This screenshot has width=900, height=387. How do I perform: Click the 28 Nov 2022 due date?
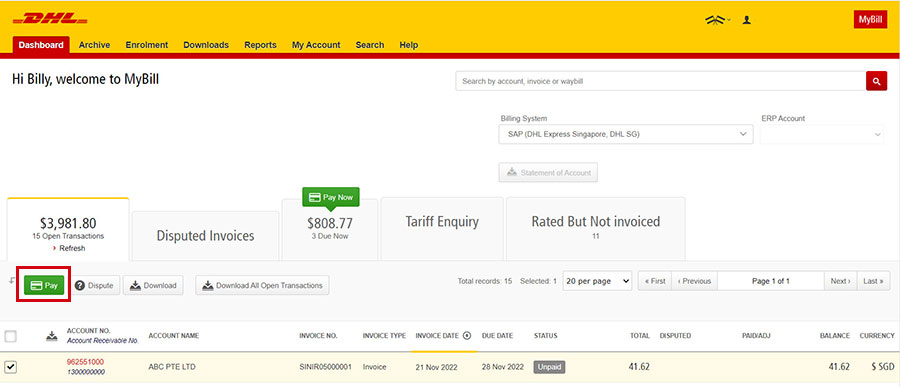[x=503, y=367]
